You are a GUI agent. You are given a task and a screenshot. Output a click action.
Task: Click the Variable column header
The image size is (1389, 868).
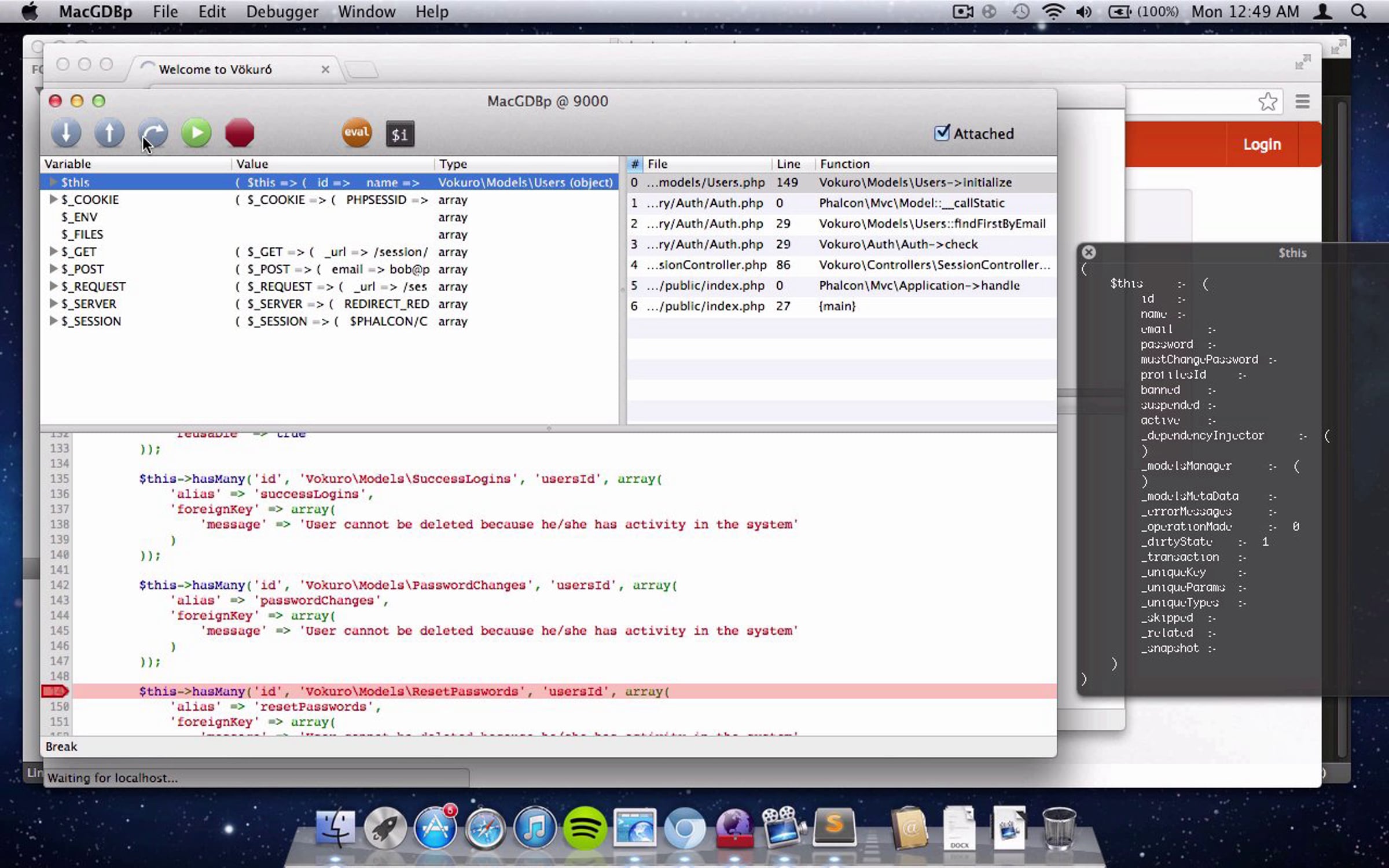pyautogui.click(x=136, y=164)
